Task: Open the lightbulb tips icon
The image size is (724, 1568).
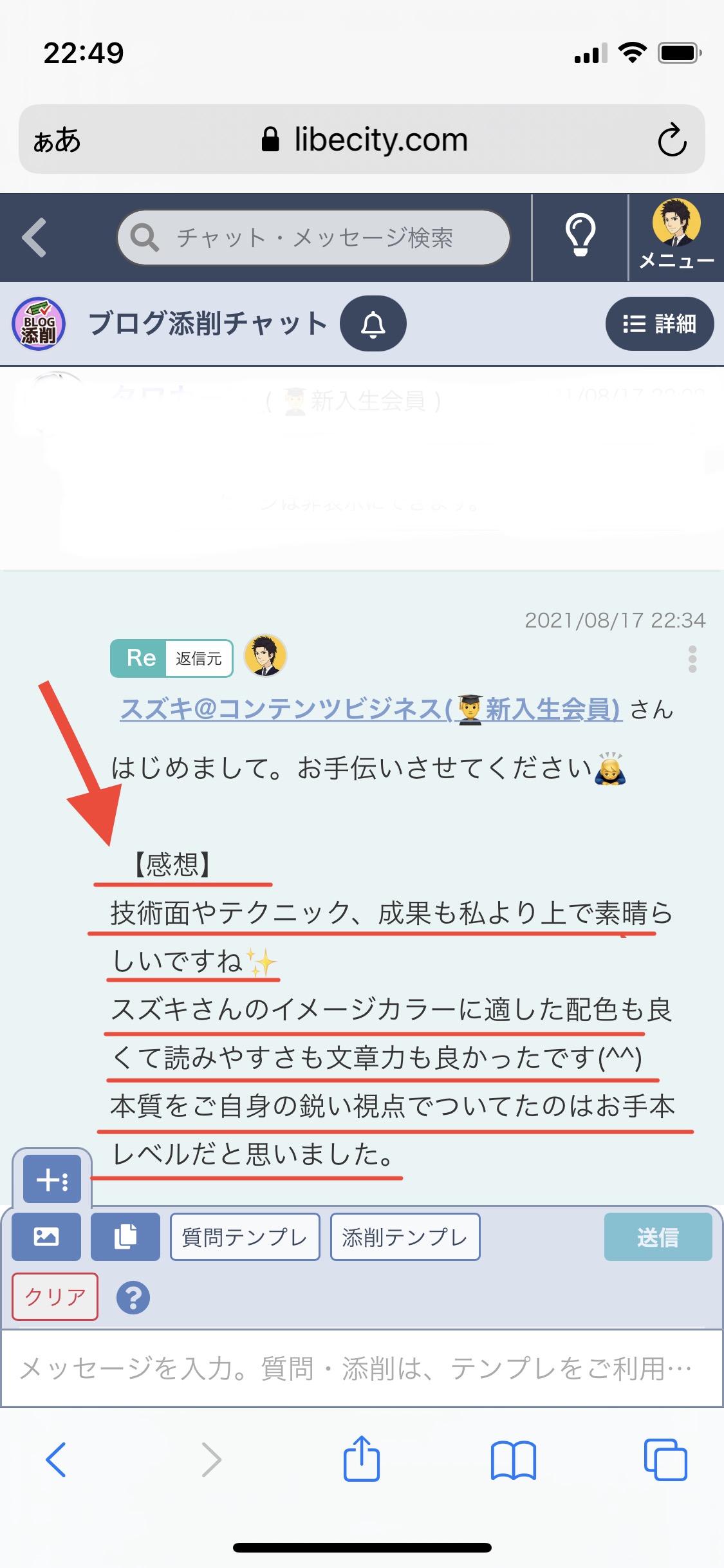Action: click(580, 236)
